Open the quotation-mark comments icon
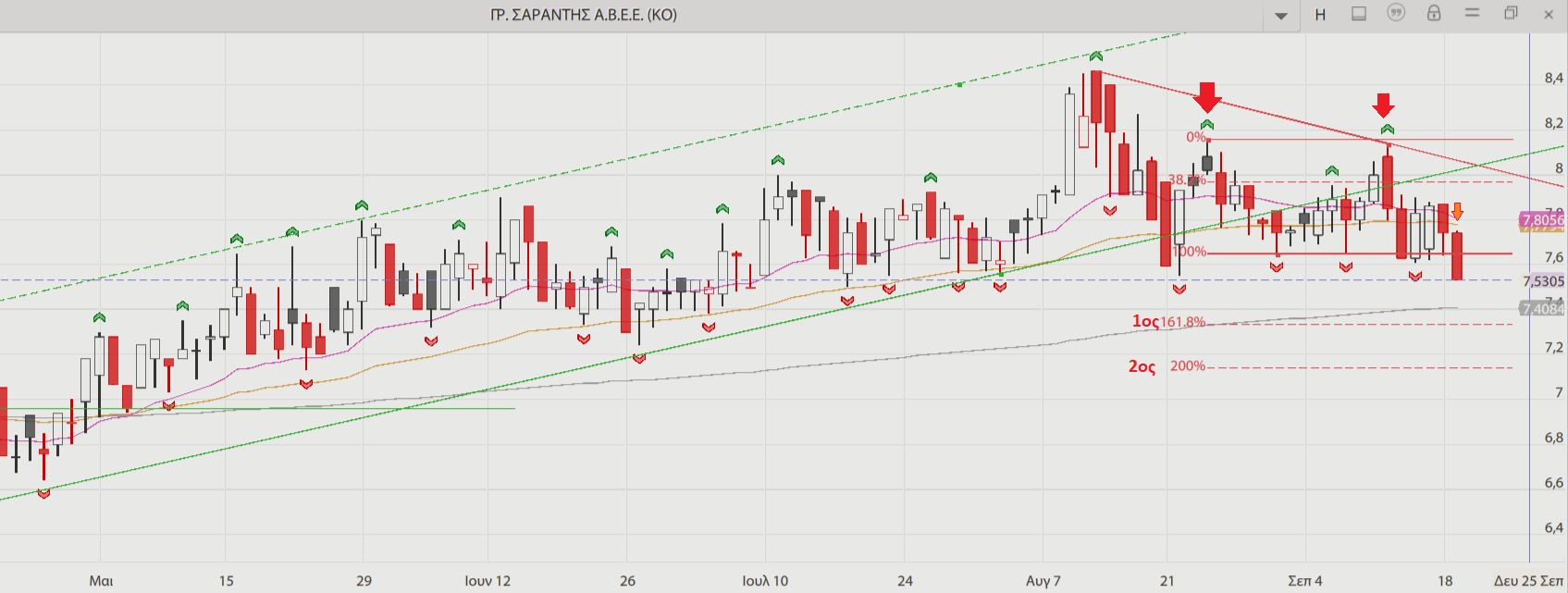The image size is (1568, 593). (x=1396, y=13)
